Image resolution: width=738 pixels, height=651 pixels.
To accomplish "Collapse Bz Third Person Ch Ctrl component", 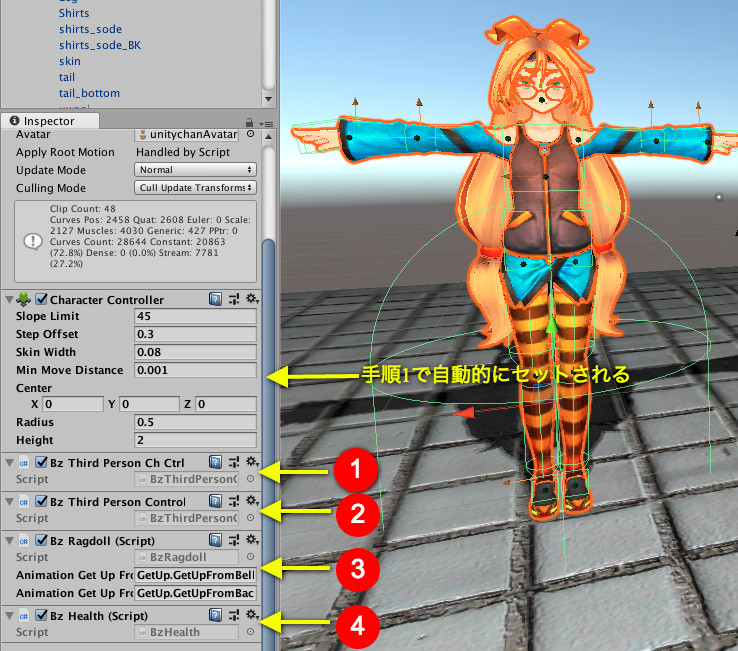I will pos(9,463).
